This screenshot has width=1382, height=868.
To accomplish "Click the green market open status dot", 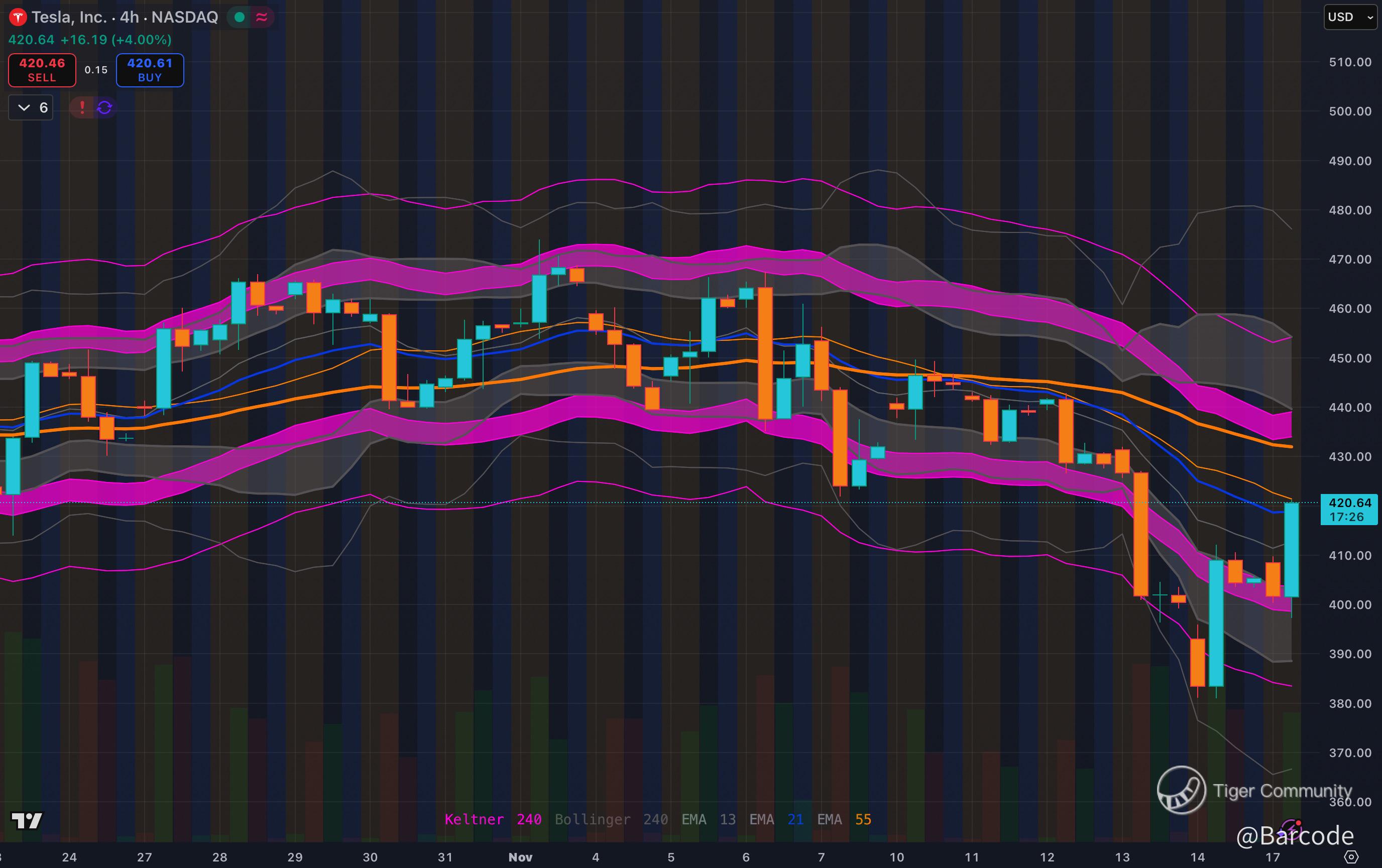I will [x=240, y=17].
